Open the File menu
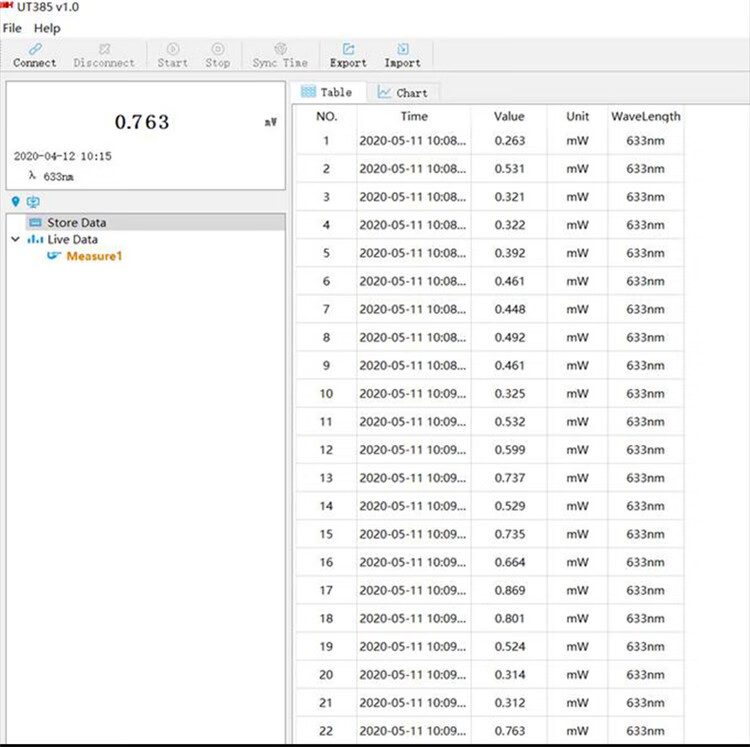The width and height of the screenshot is (750, 747). click(x=12, y=28)
